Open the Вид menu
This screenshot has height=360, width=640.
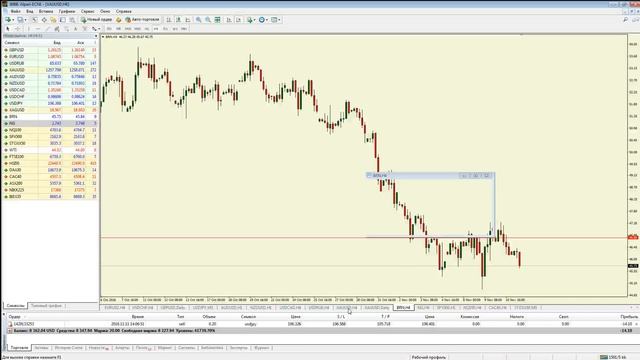30,11
